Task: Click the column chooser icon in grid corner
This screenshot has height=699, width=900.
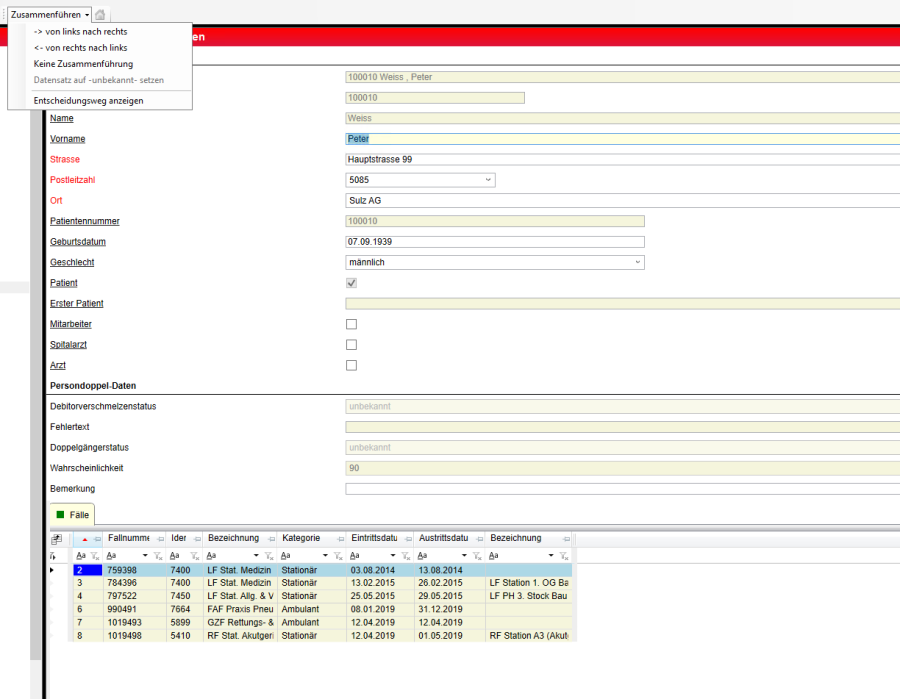Action: pos(57,538)
